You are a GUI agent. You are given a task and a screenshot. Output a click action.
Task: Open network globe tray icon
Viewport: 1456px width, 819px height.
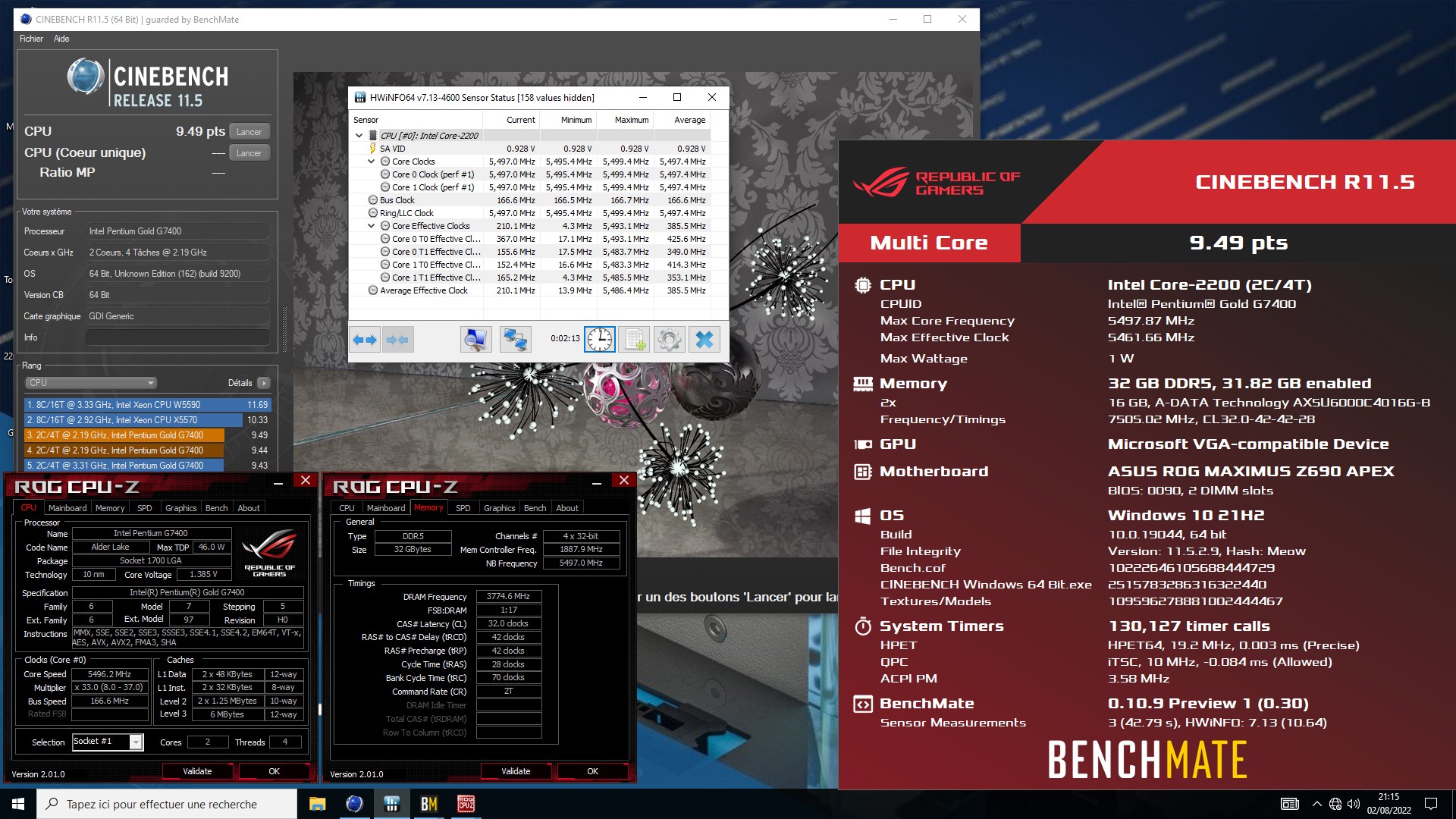[x=1335, y=804]
